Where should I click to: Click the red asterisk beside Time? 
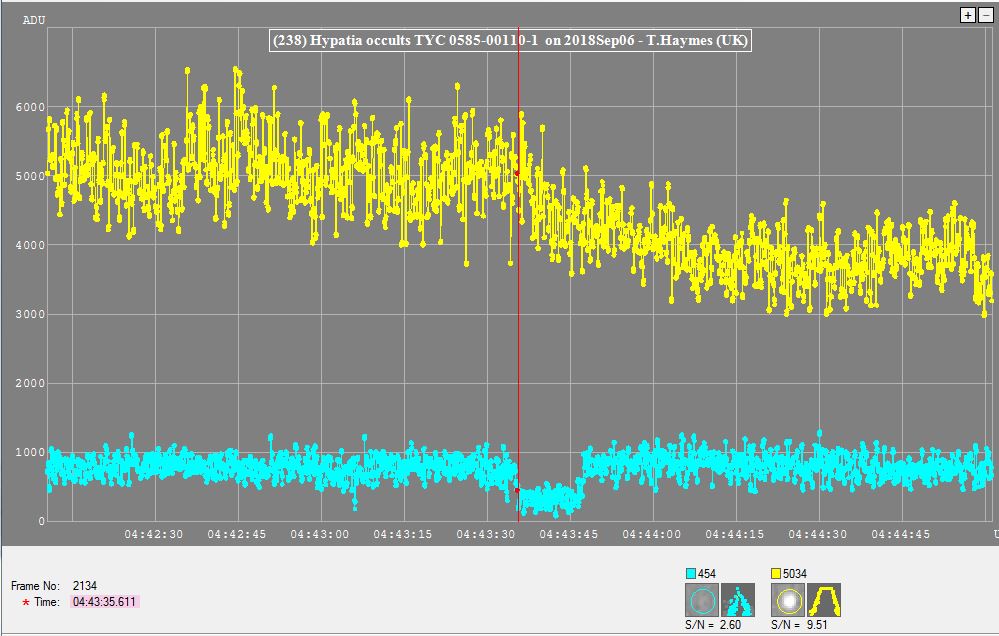click(26, 603)
